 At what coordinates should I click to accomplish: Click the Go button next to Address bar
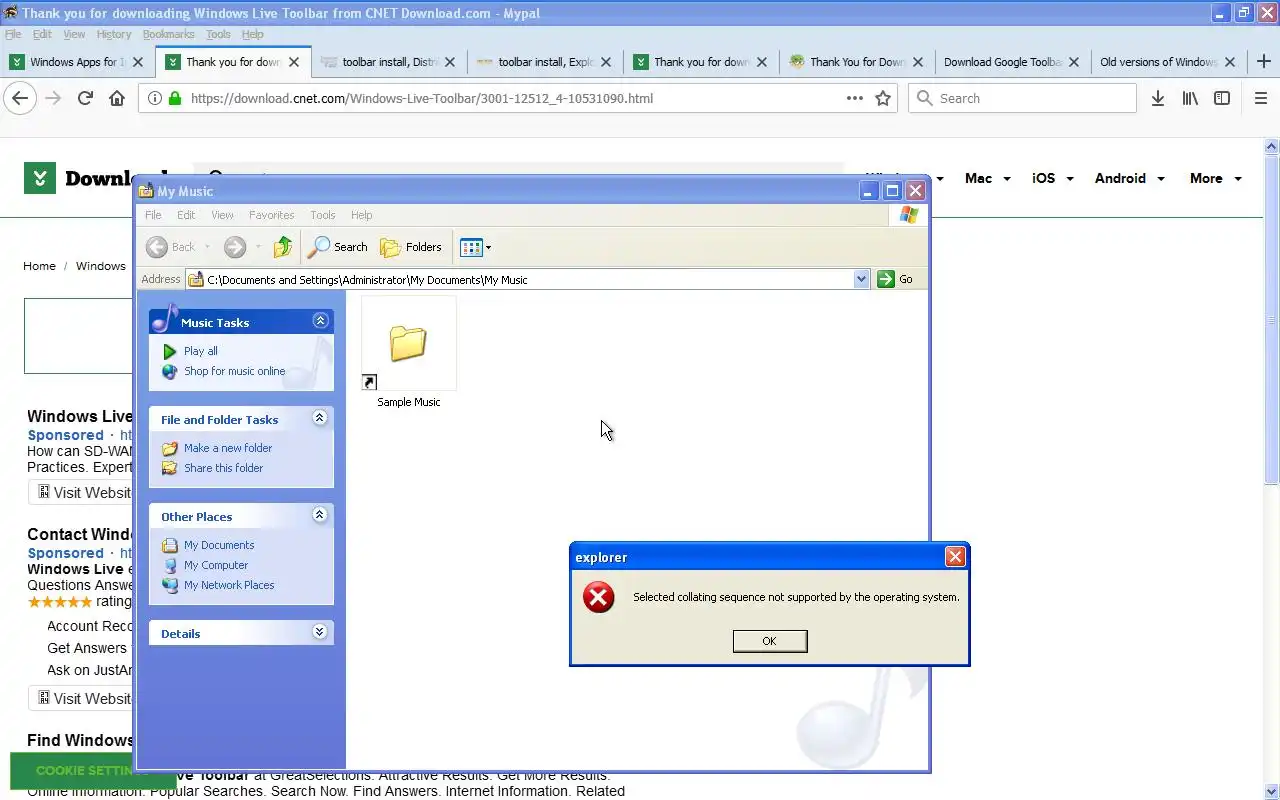tap(895, 280)
